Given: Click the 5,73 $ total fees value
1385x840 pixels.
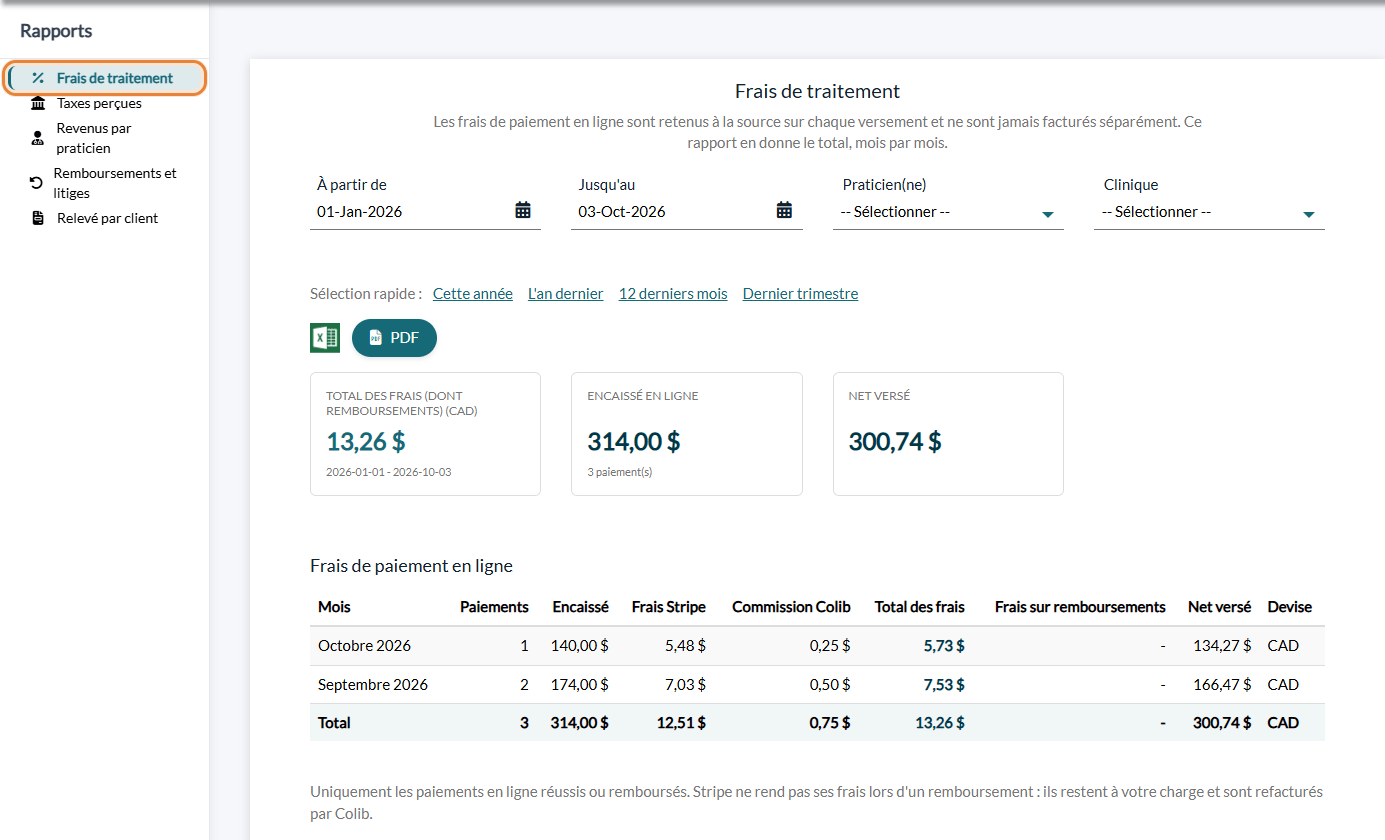Looking at the screenshot, I should click(x=944, y=646).
